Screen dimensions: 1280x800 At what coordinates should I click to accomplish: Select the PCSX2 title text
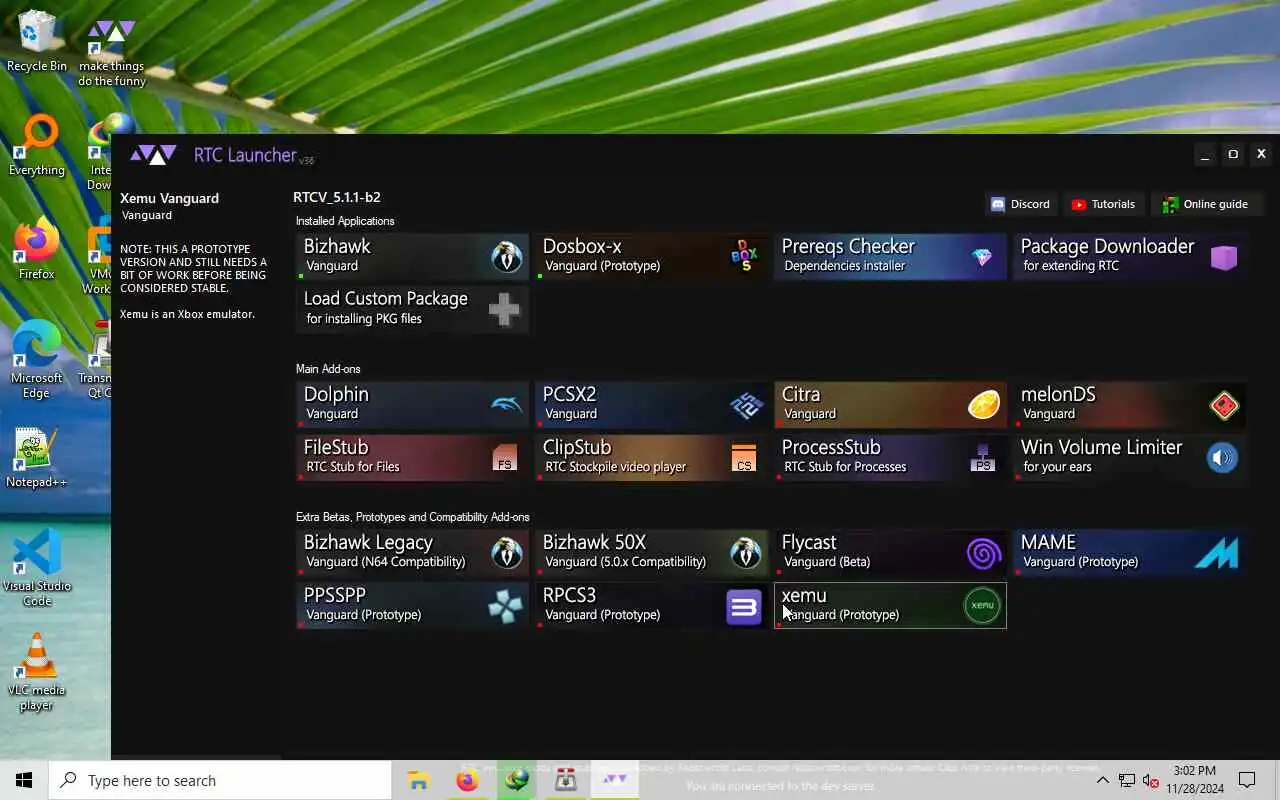[569, 394]
